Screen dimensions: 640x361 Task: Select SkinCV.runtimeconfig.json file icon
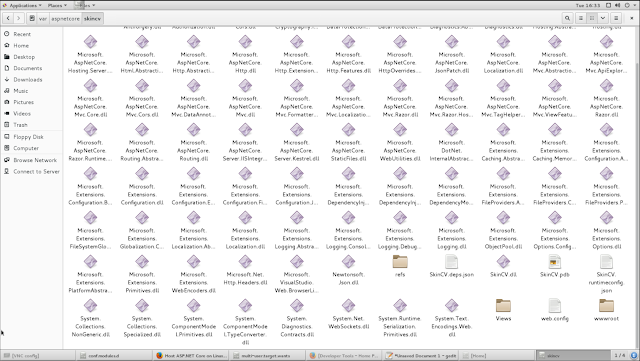tap(607, 262)
